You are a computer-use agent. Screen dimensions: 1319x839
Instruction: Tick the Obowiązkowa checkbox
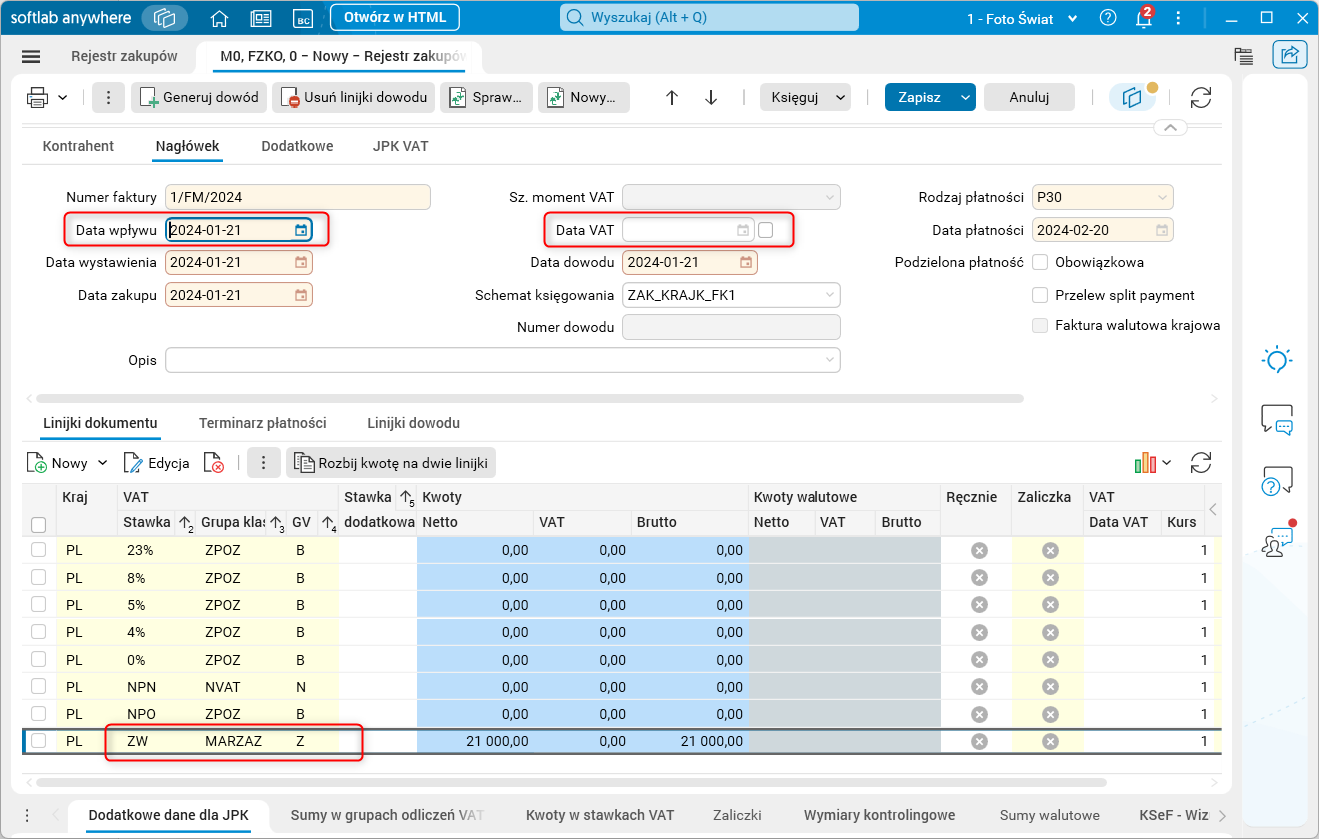[1040, 262]
